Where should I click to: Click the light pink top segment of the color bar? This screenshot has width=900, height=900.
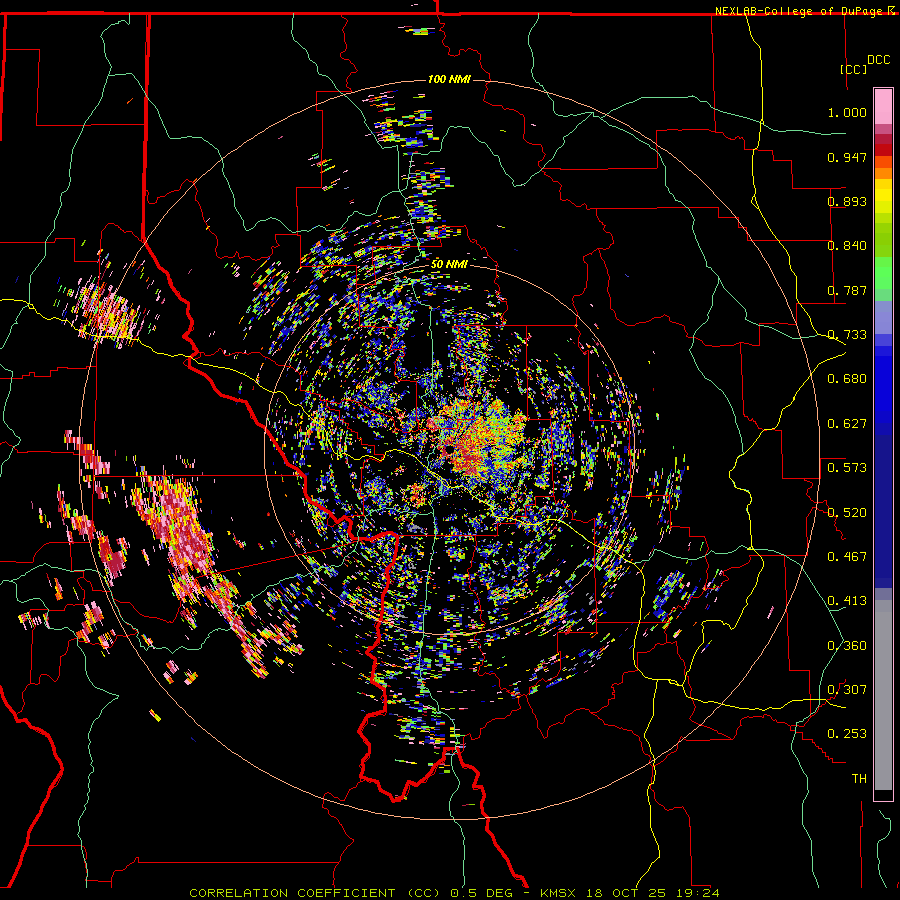(883, 106)
